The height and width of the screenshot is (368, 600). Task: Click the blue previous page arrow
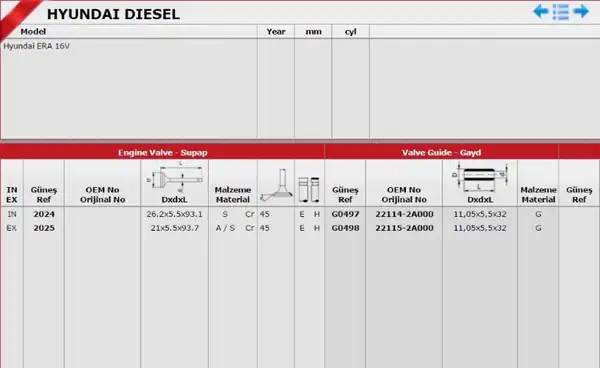tap(541, 11)
